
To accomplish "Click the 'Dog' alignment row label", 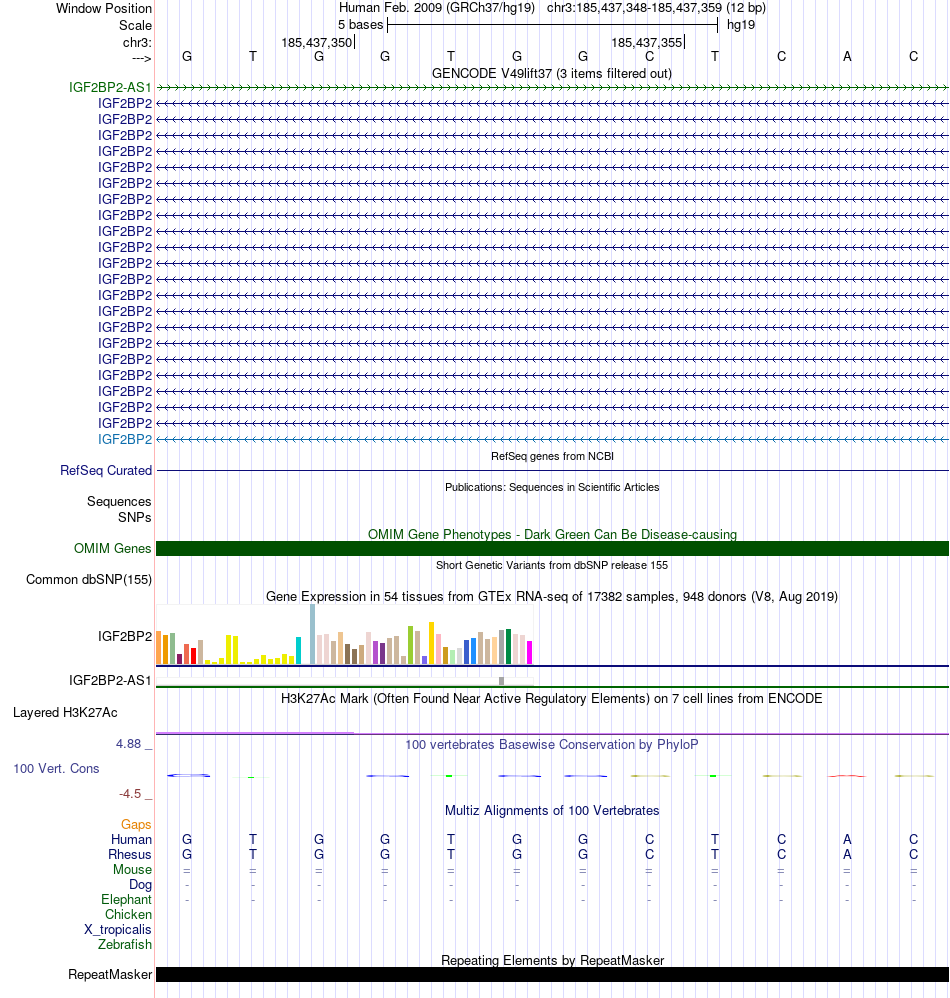I will (140, 885).
